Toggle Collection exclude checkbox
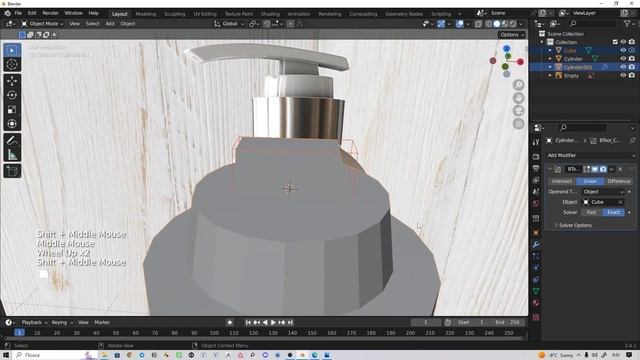640x360 pixels. coord(615,42)
